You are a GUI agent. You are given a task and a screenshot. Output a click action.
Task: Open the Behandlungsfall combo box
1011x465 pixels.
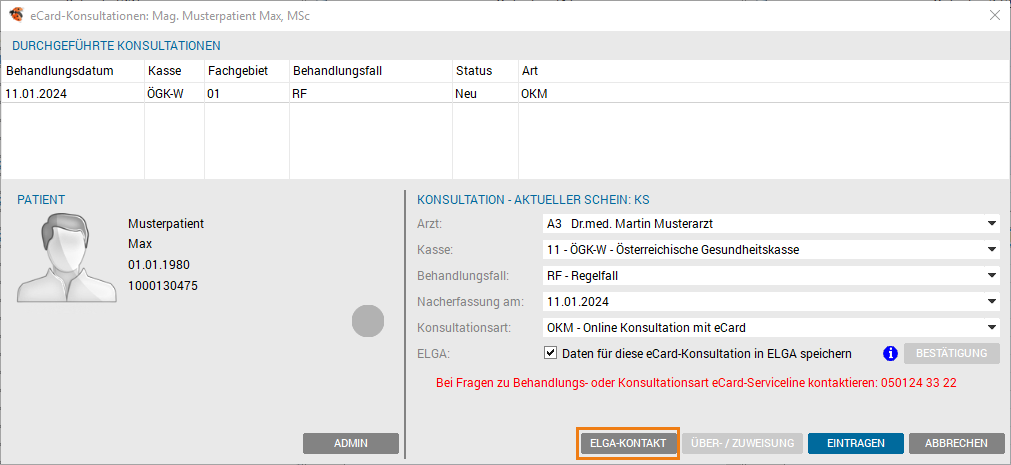[x=771, y=275]
